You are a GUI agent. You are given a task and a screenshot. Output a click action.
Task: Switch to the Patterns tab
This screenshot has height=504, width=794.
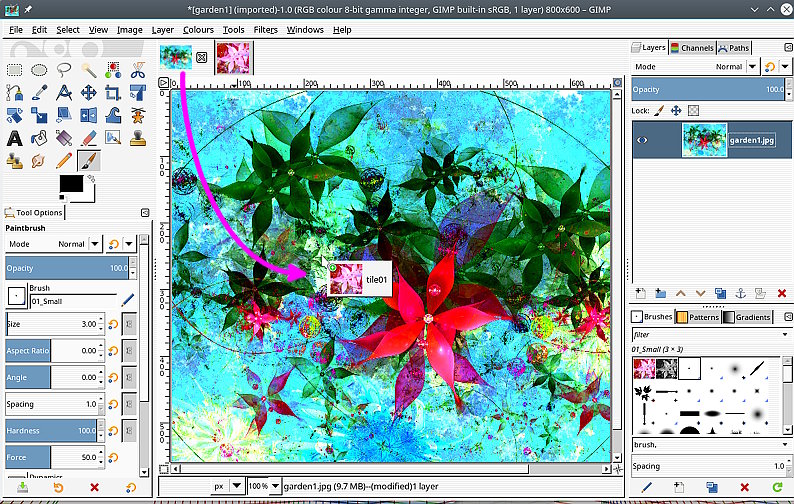tap(698, 317)
